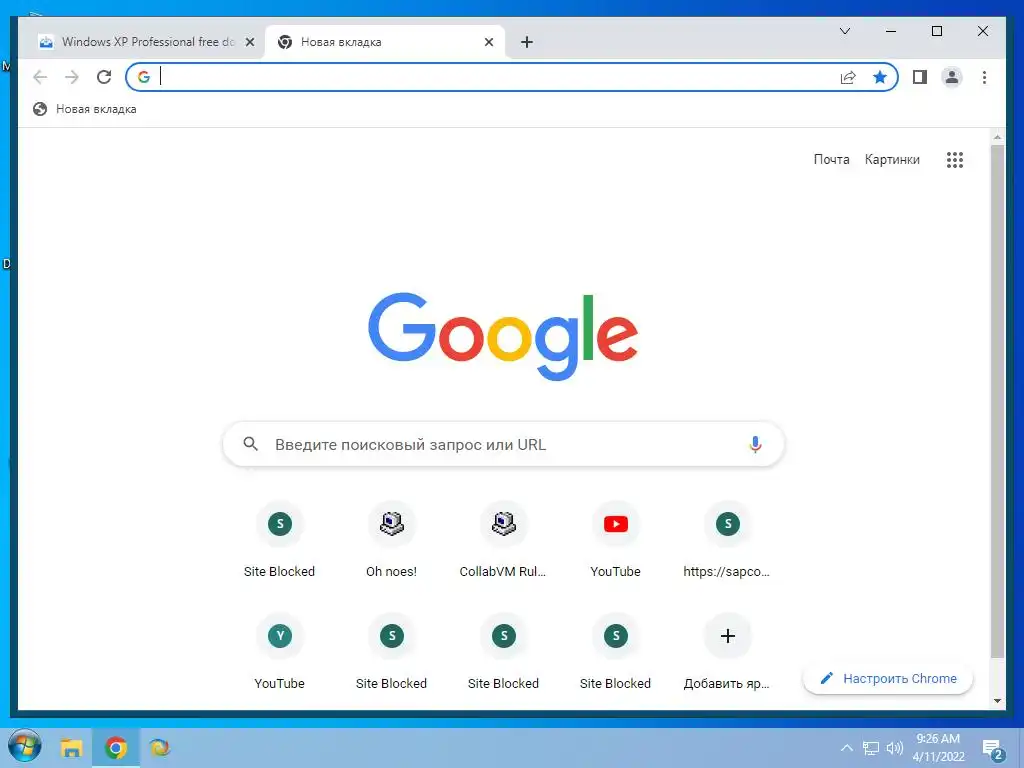Open the Почта link
Viewport: 1024px width, 768px height.
831,159
